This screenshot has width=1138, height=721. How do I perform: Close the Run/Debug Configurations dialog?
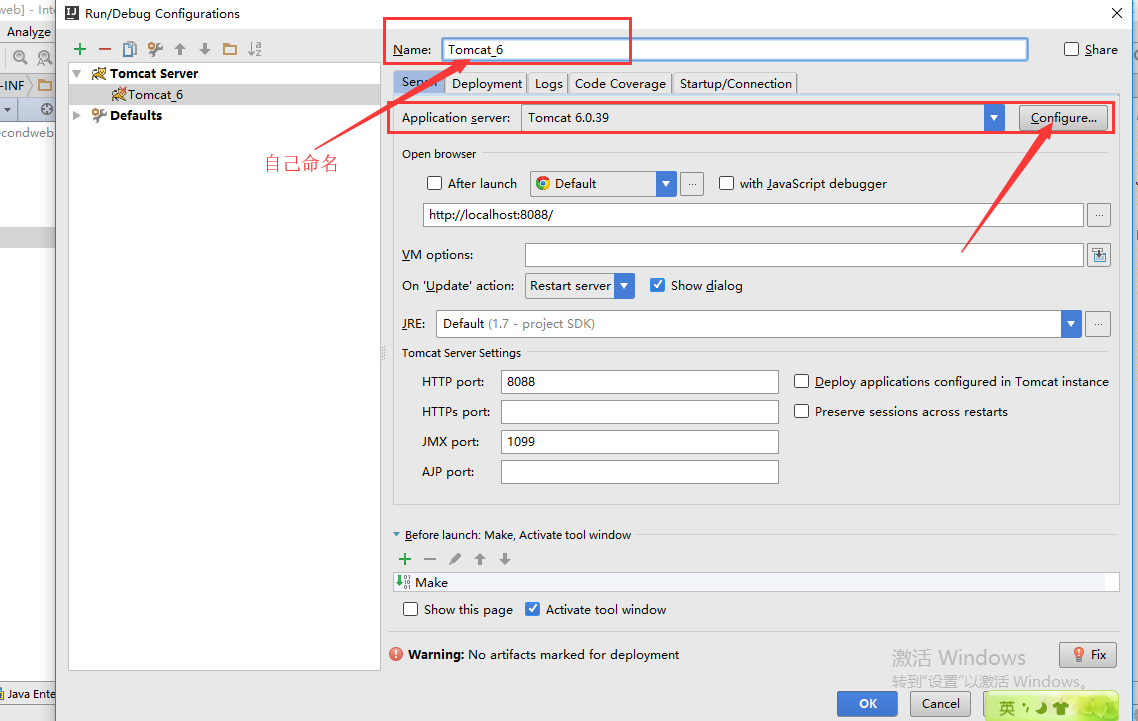[1117, 13]
